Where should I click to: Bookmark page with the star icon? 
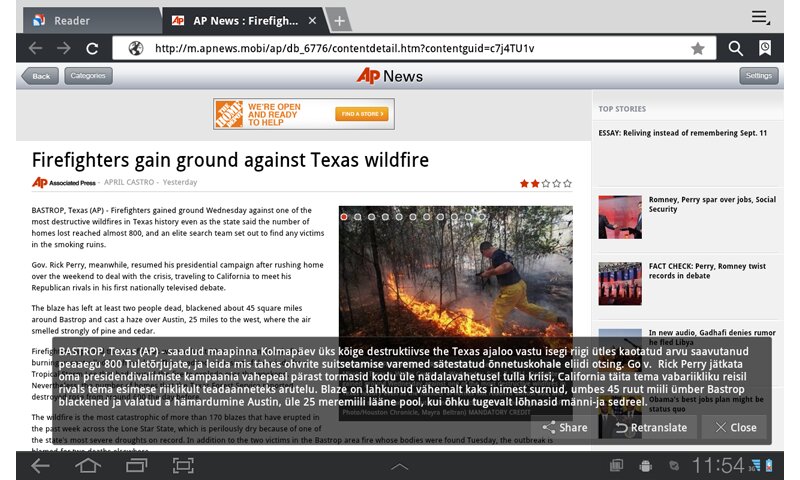697,48
